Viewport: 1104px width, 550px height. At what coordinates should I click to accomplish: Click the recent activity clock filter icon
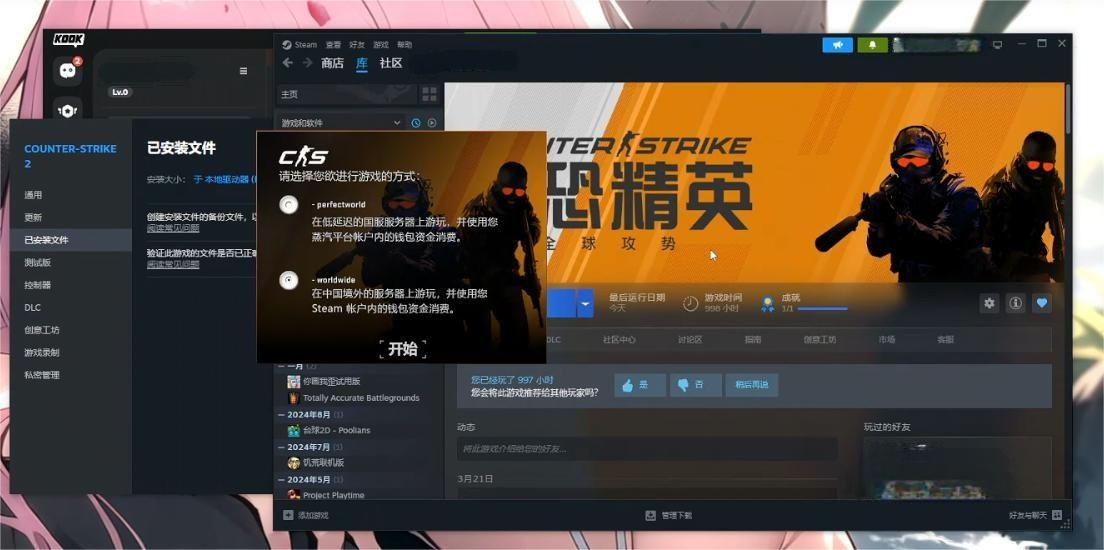(415, 123)
